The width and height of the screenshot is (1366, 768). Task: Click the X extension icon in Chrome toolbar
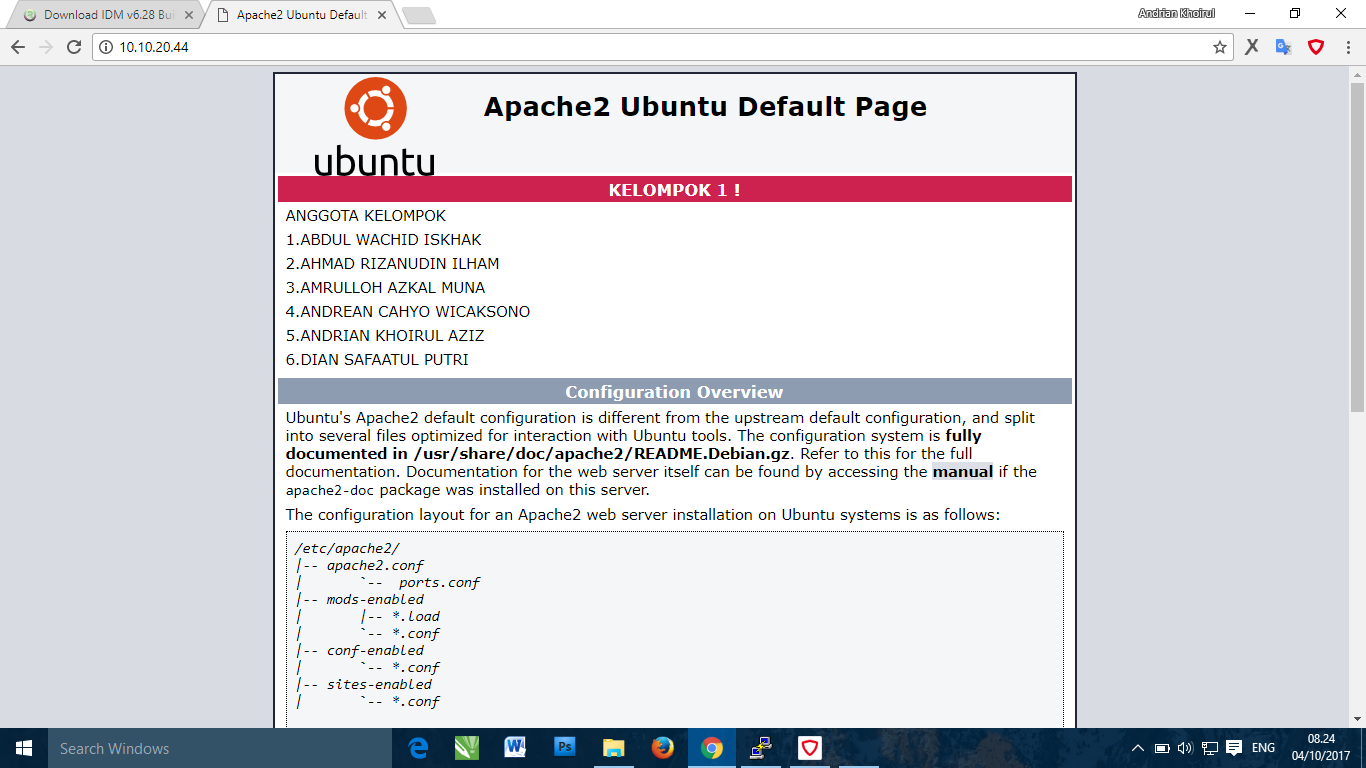1251,47
